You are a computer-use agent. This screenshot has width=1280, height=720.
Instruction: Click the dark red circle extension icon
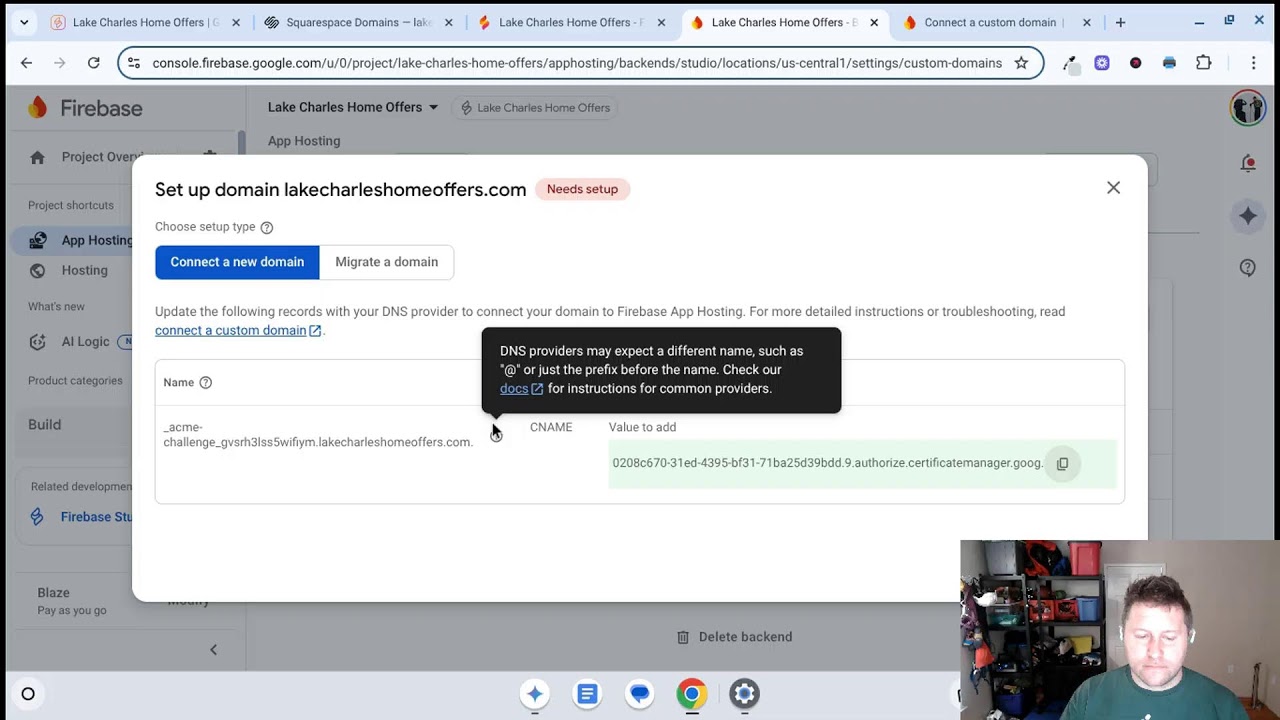1136,63
